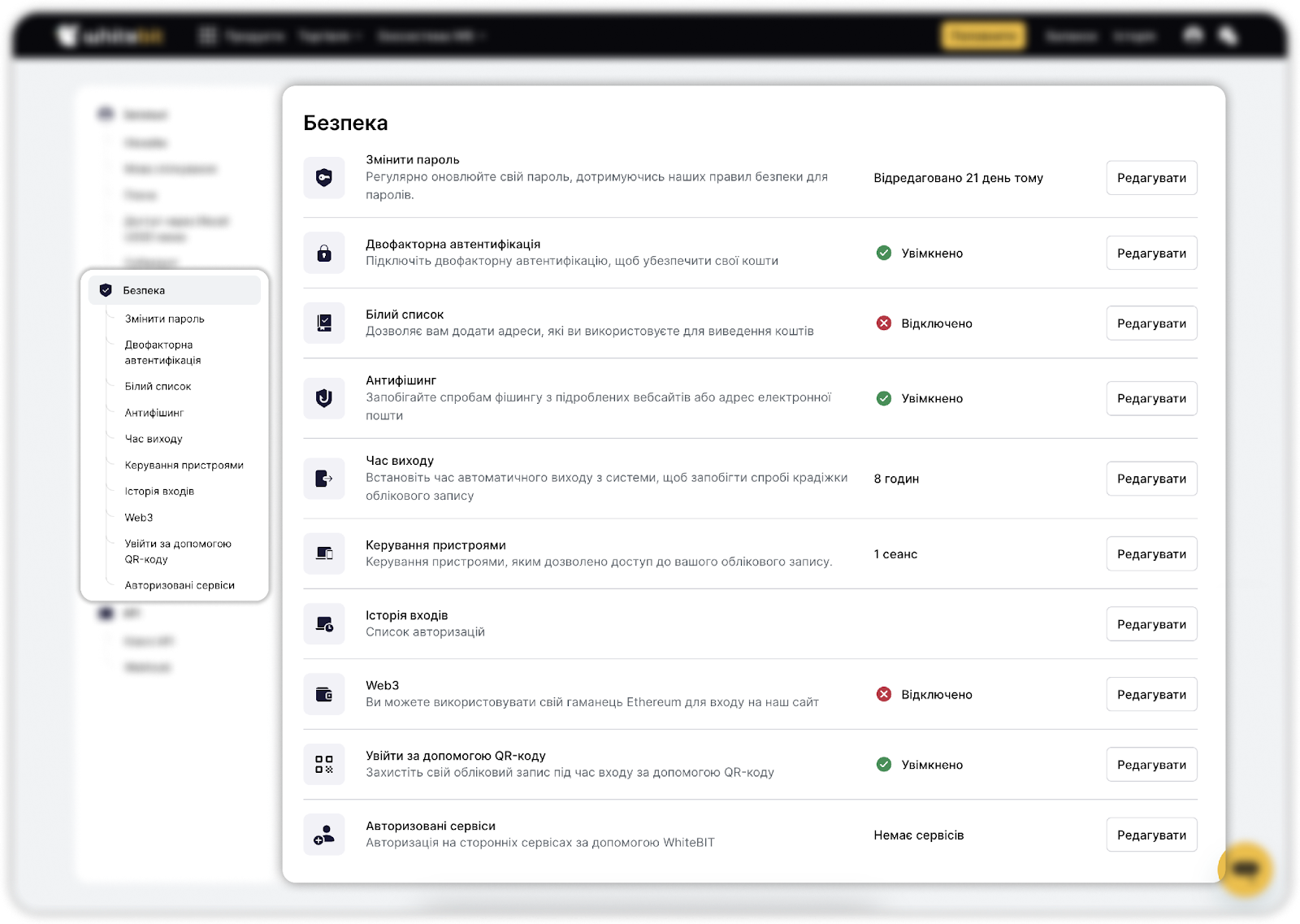Click the Білий список checklist icon
This screenshot has width=1300, height=924.
tap(324, 323)
